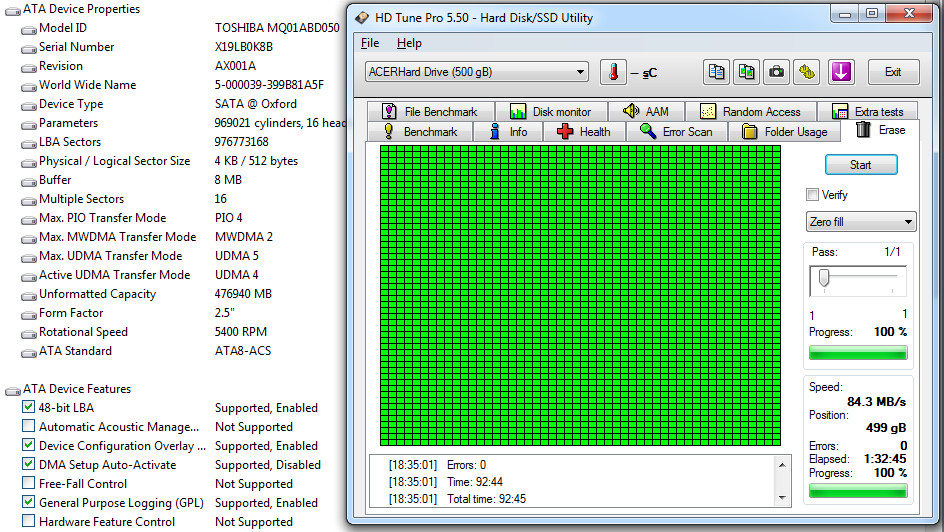The image size is (944, 532).
Task: Toggle Automatic Acoustic Management checkbox
Action: coord(28,426)
